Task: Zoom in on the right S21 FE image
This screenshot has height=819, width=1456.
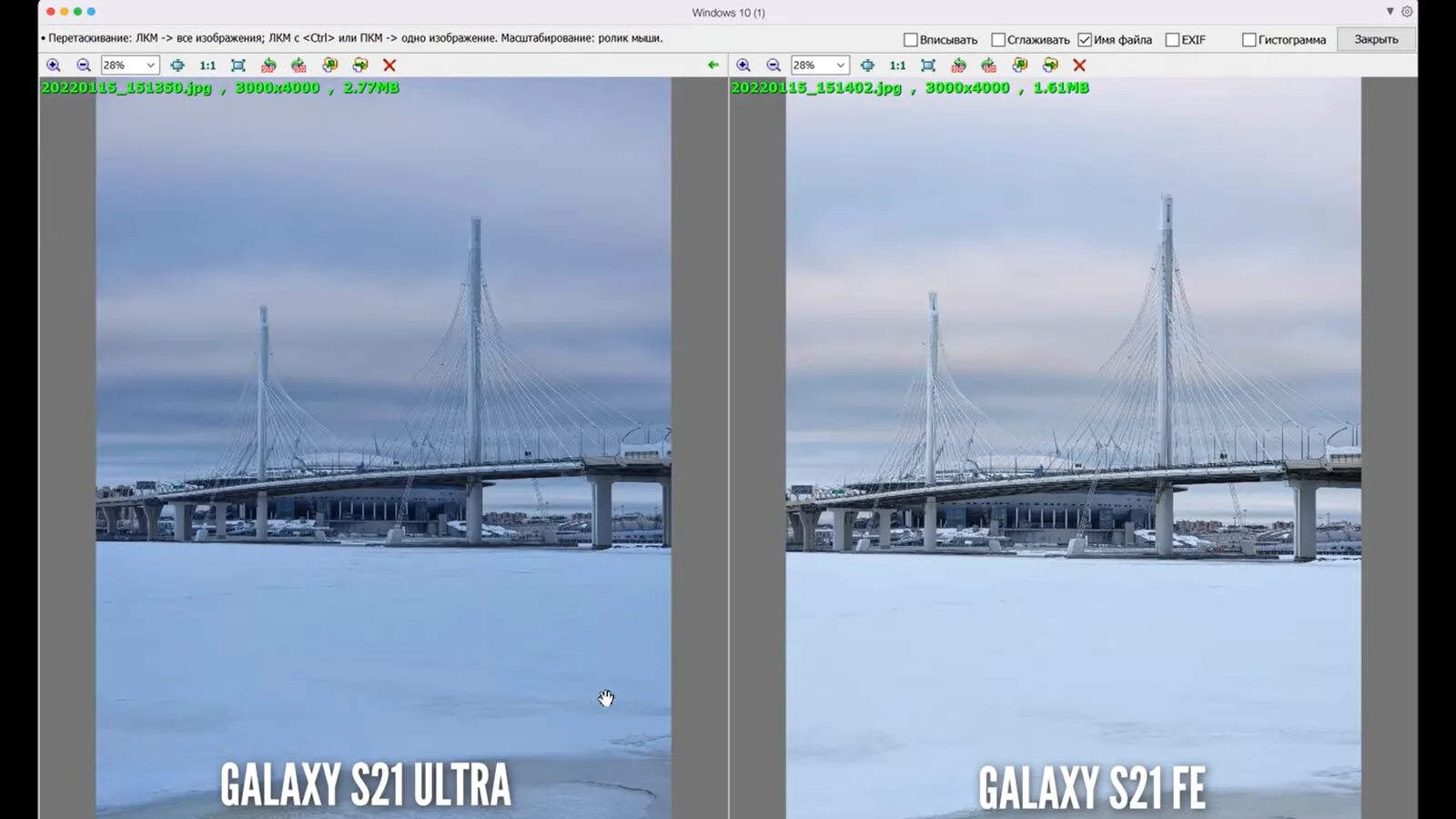Action: point(743,66)
